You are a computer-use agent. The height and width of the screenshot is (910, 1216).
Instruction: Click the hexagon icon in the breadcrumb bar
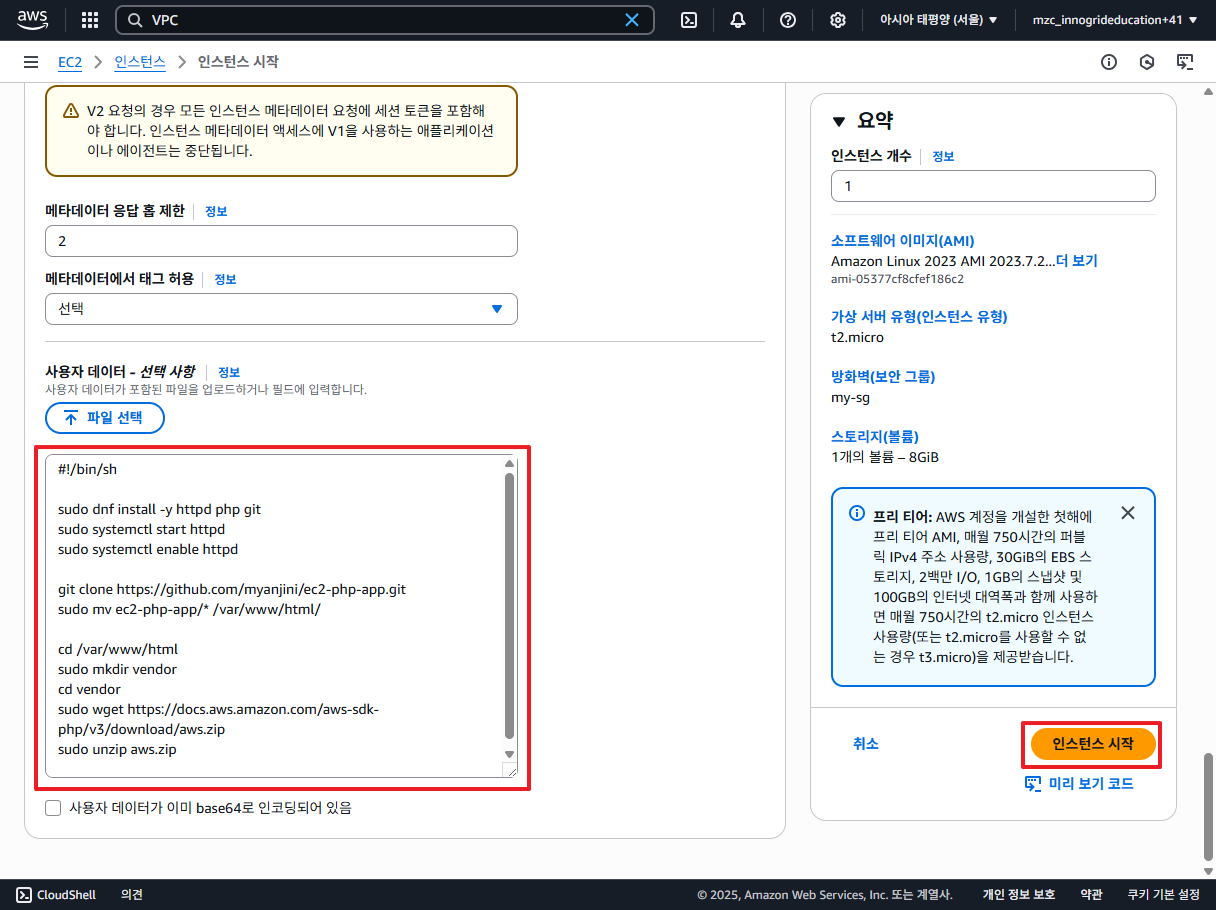coord(1147,62)
